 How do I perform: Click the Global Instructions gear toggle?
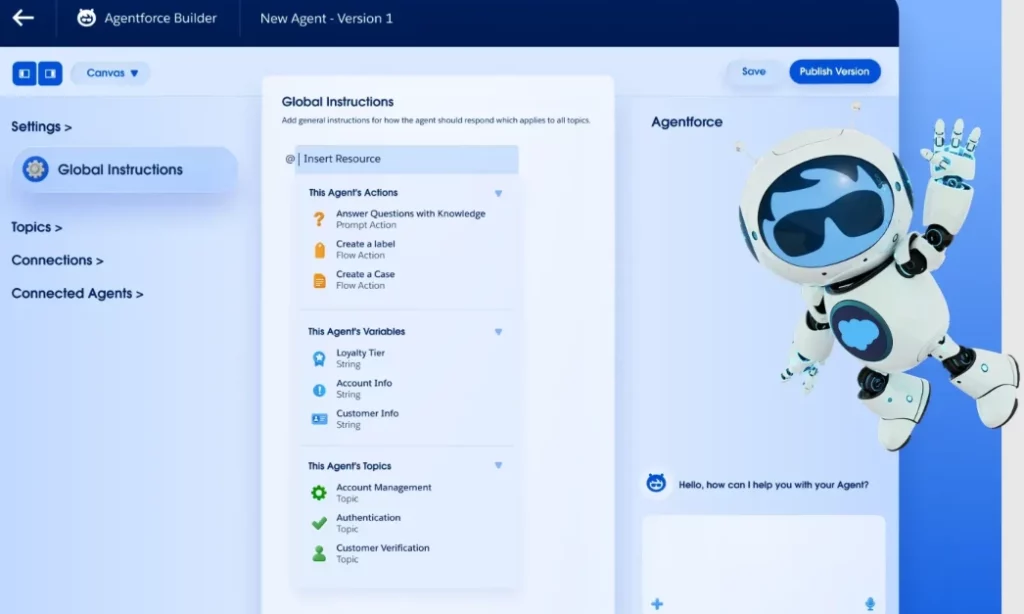point(39,169)
